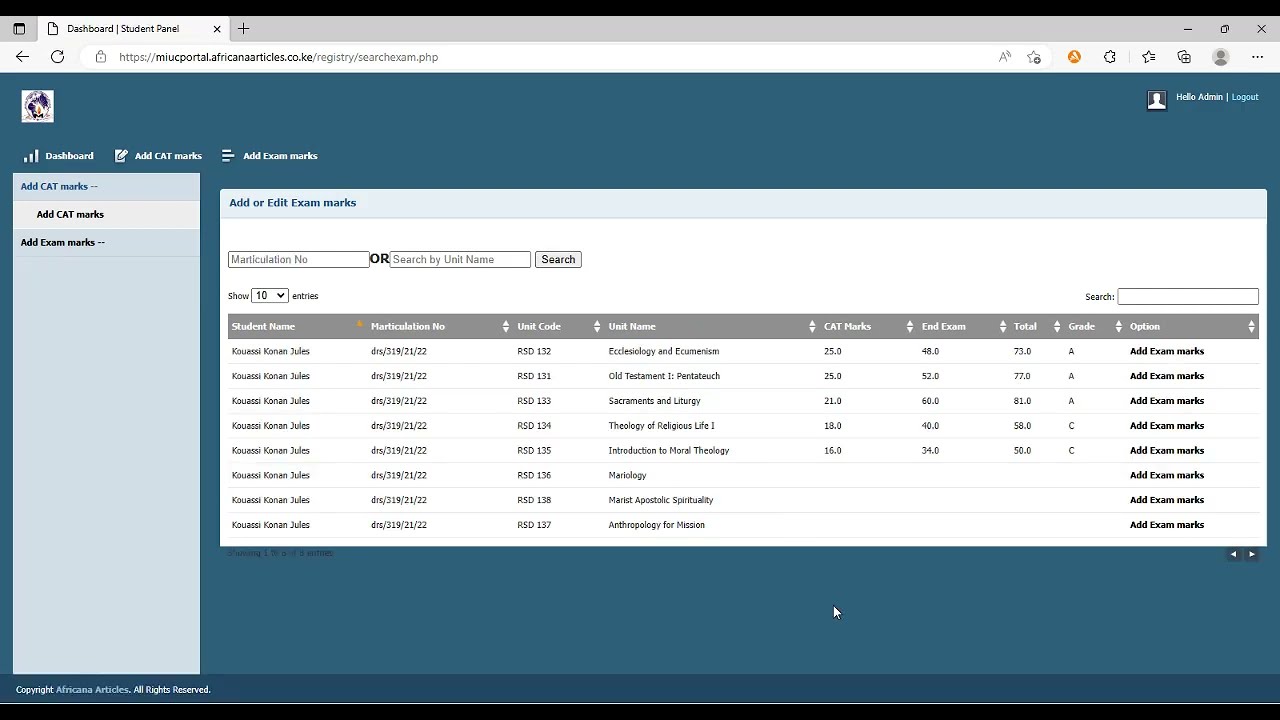Screen dimensions: 1280x720
Task: Click unit code RSD 136 cell
Action: [x=534, y=475]
